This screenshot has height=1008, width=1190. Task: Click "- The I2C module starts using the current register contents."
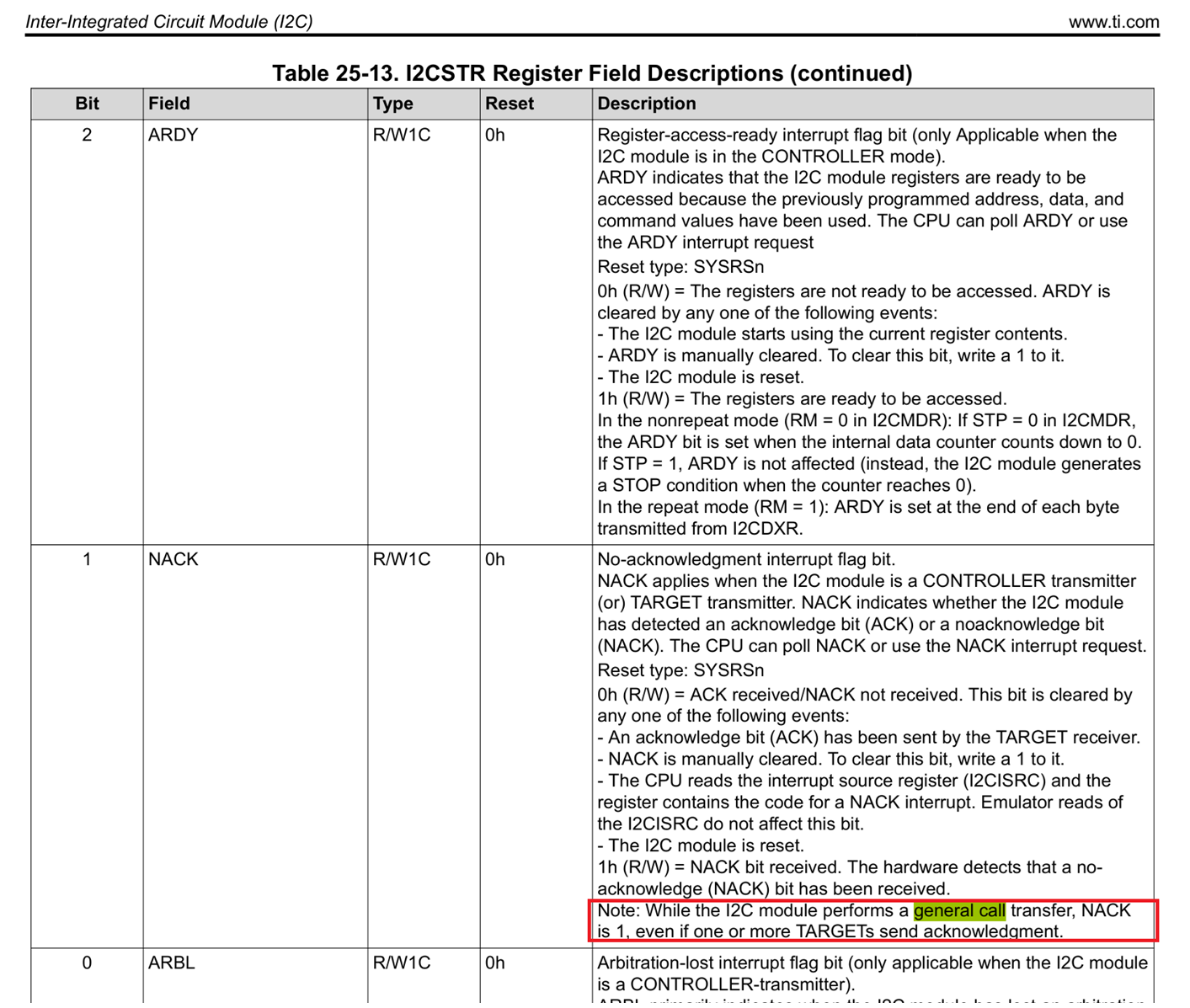(833, 334)
